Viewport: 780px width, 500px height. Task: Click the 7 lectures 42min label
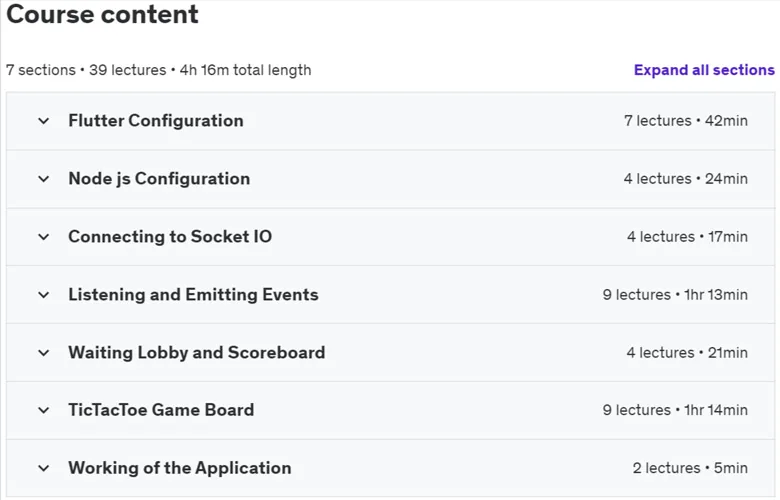click(686, 121)
